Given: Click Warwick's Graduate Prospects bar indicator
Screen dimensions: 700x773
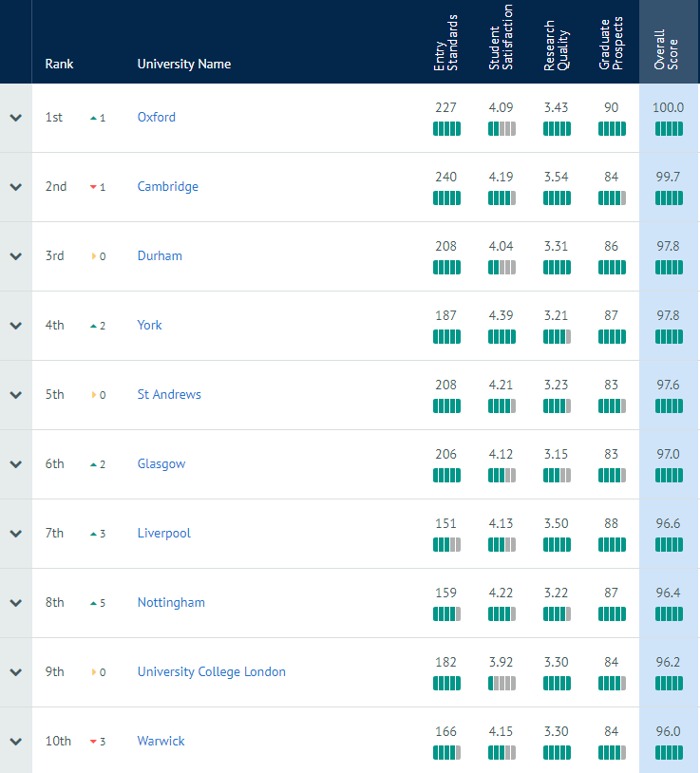Looking at the screenshot, I should click(612, 753).
